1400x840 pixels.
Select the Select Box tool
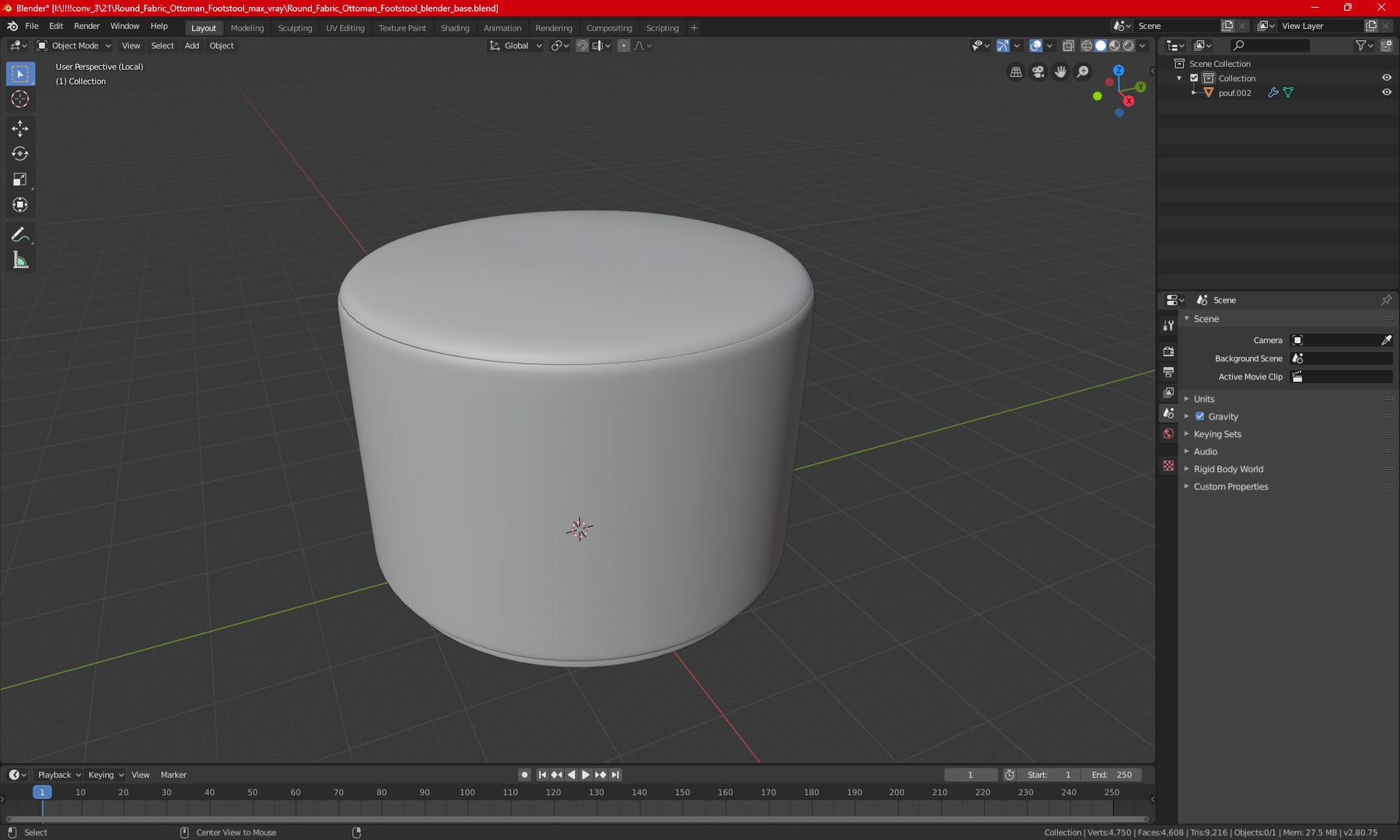coord(20,74)
